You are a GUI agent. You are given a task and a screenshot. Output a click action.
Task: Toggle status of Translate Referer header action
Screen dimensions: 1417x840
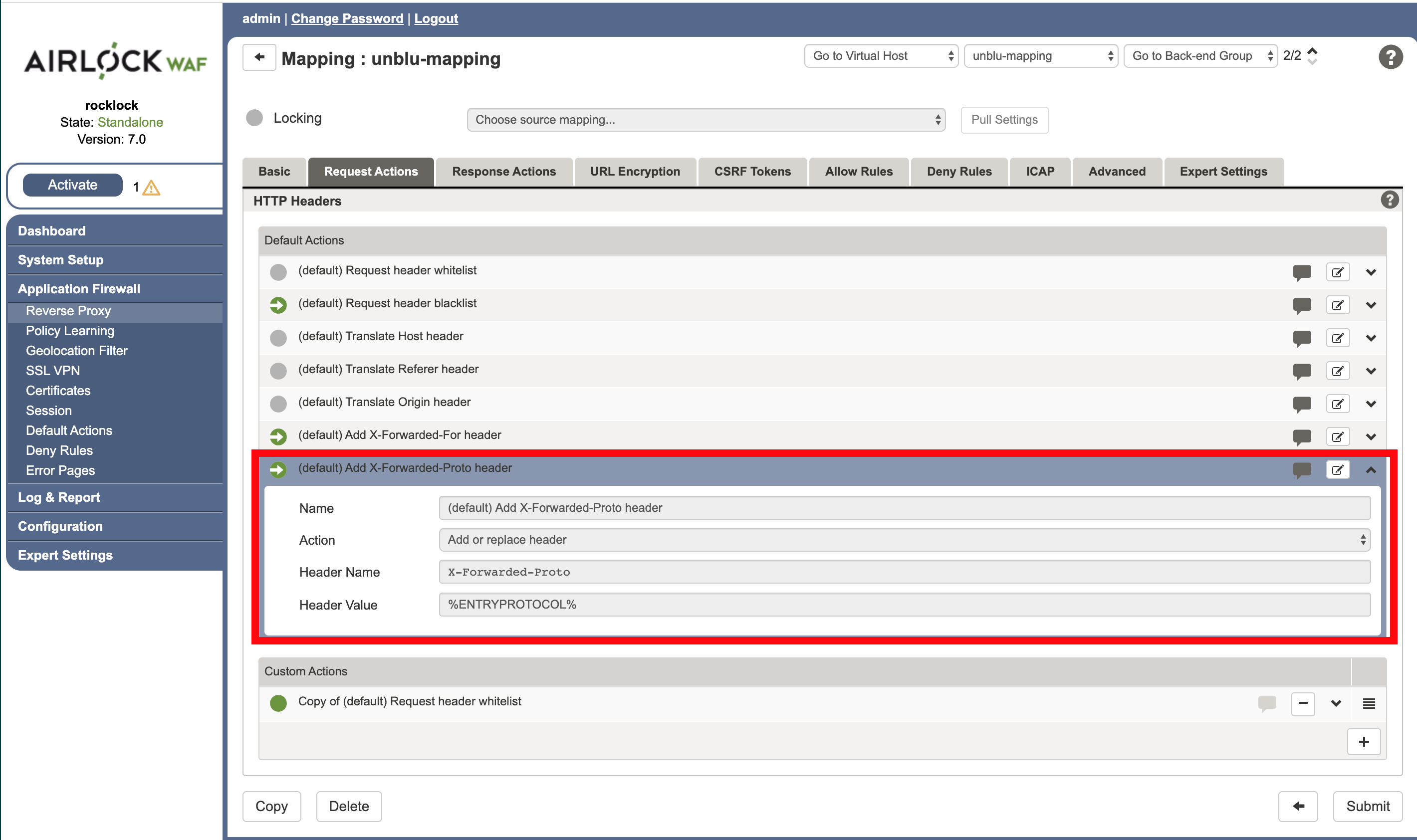pos(278,371)
